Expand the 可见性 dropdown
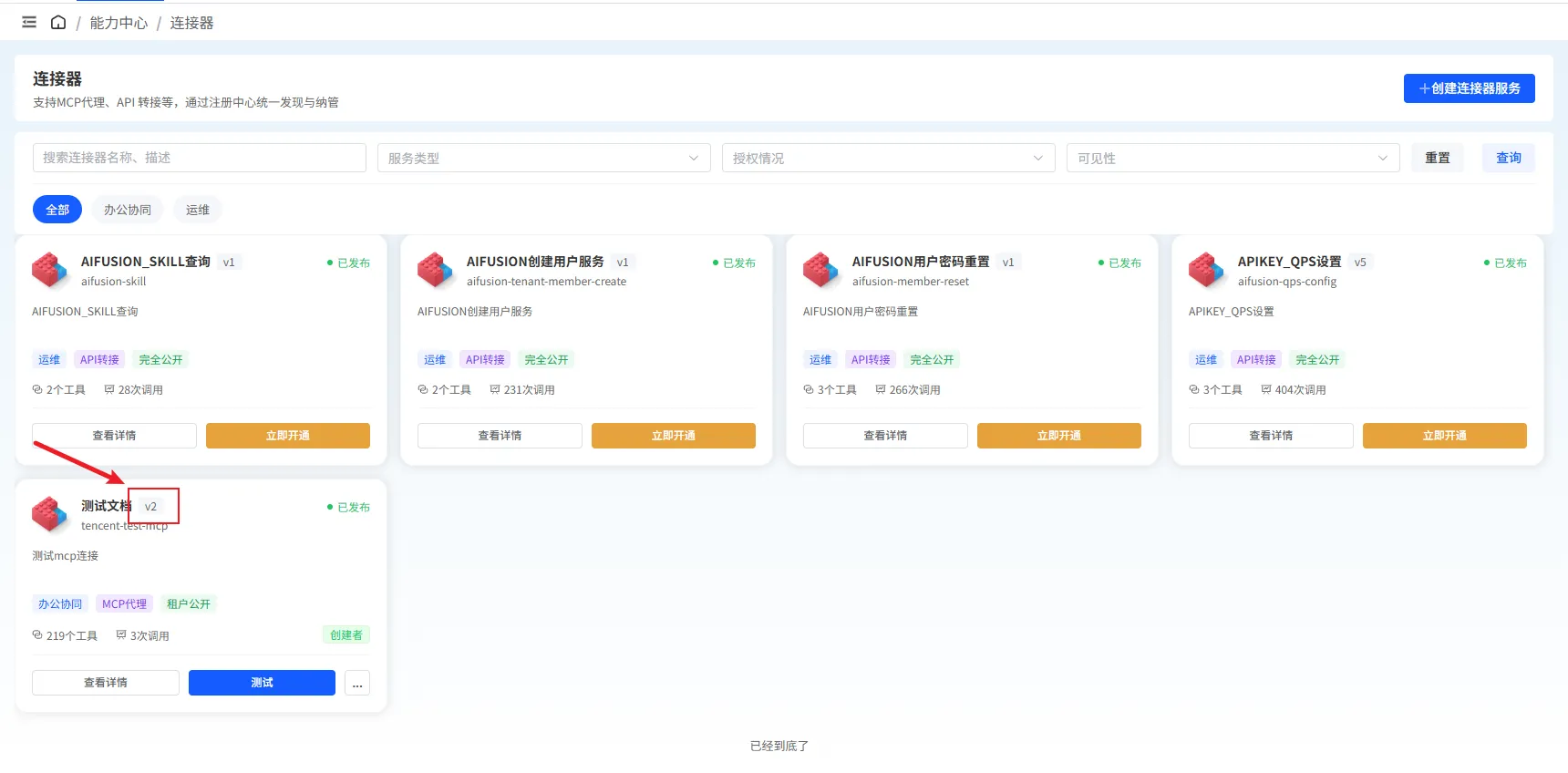 1233,158
